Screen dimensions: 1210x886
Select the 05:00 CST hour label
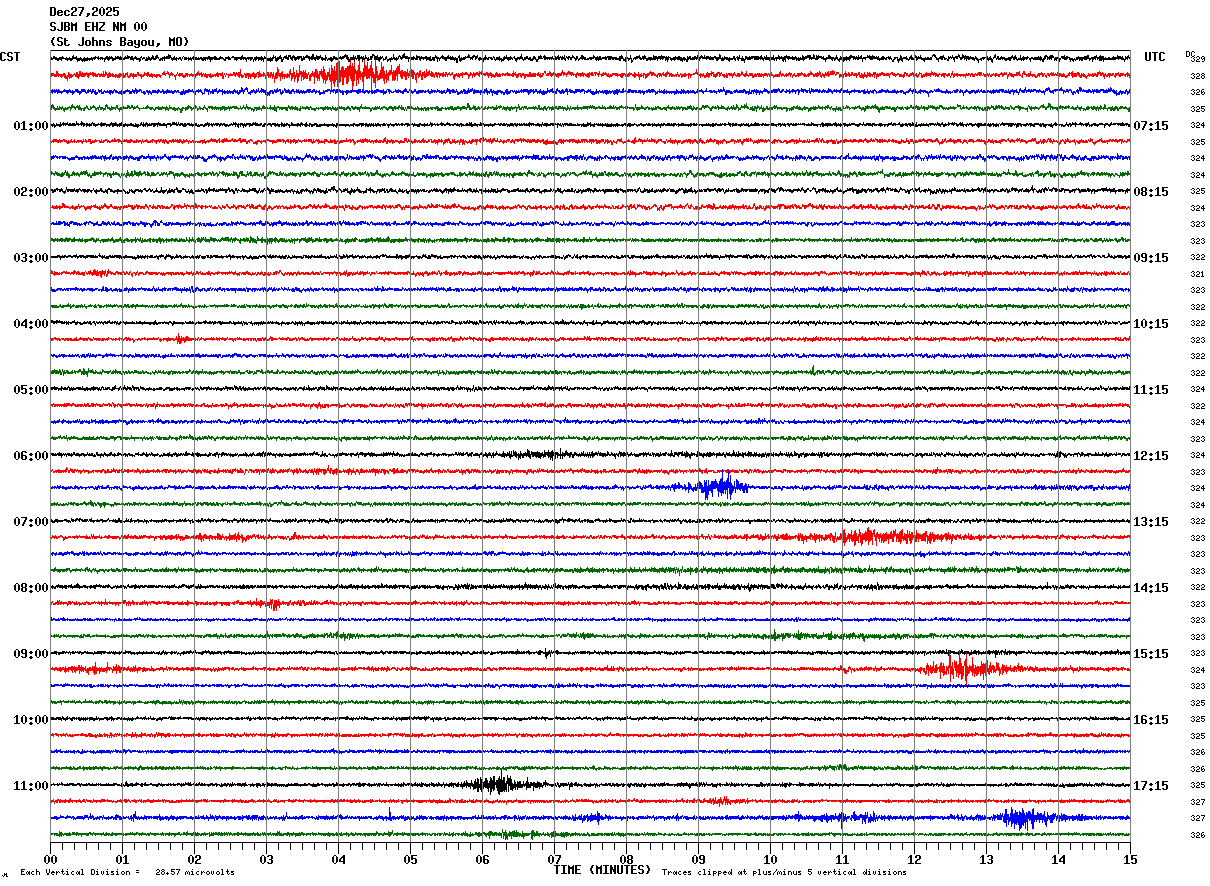pyautogui.click(x=31, y=390)
